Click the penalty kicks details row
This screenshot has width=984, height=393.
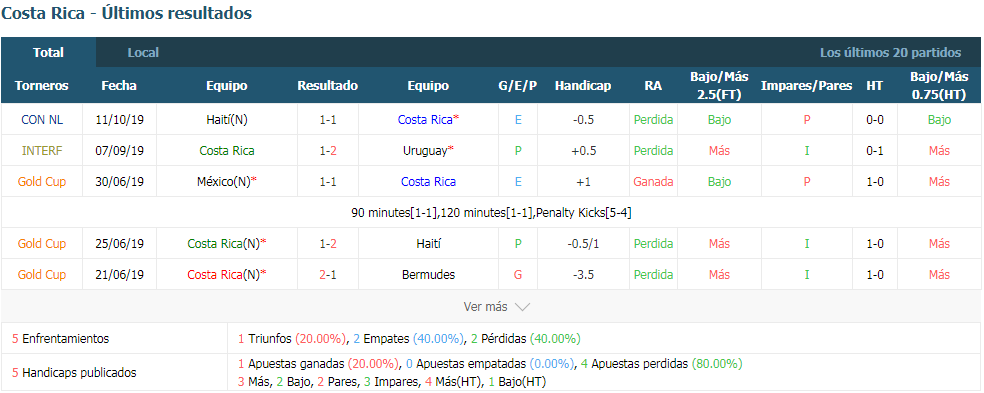491,213
